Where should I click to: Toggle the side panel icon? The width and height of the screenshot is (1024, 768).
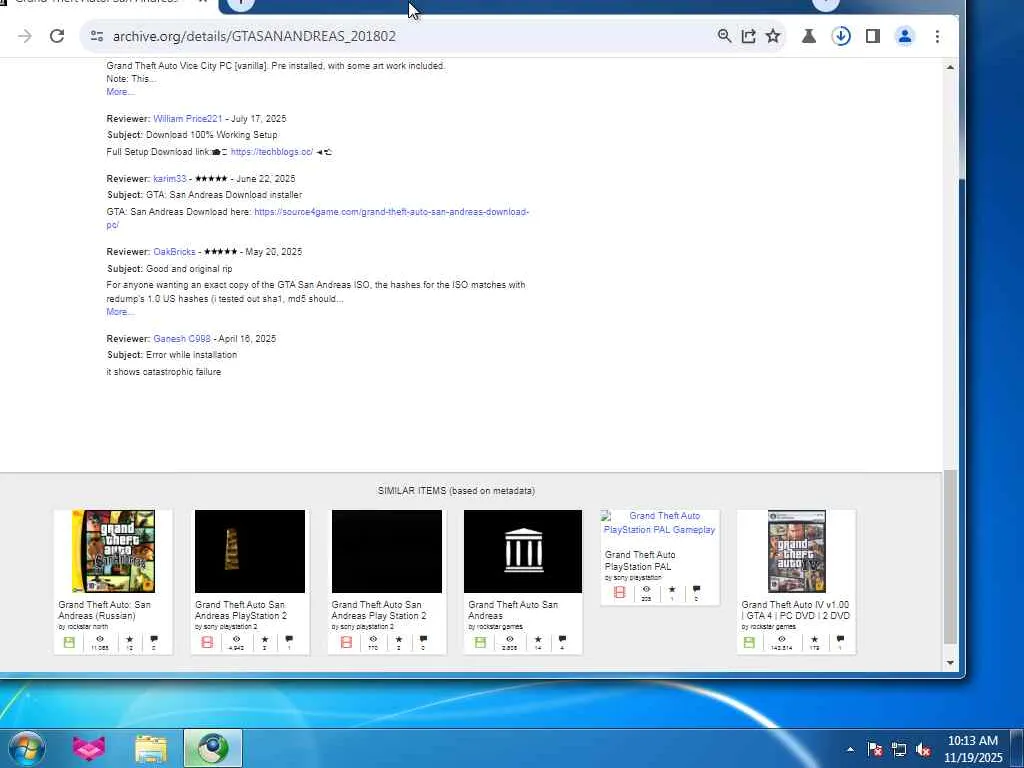[x=872, y=36]
